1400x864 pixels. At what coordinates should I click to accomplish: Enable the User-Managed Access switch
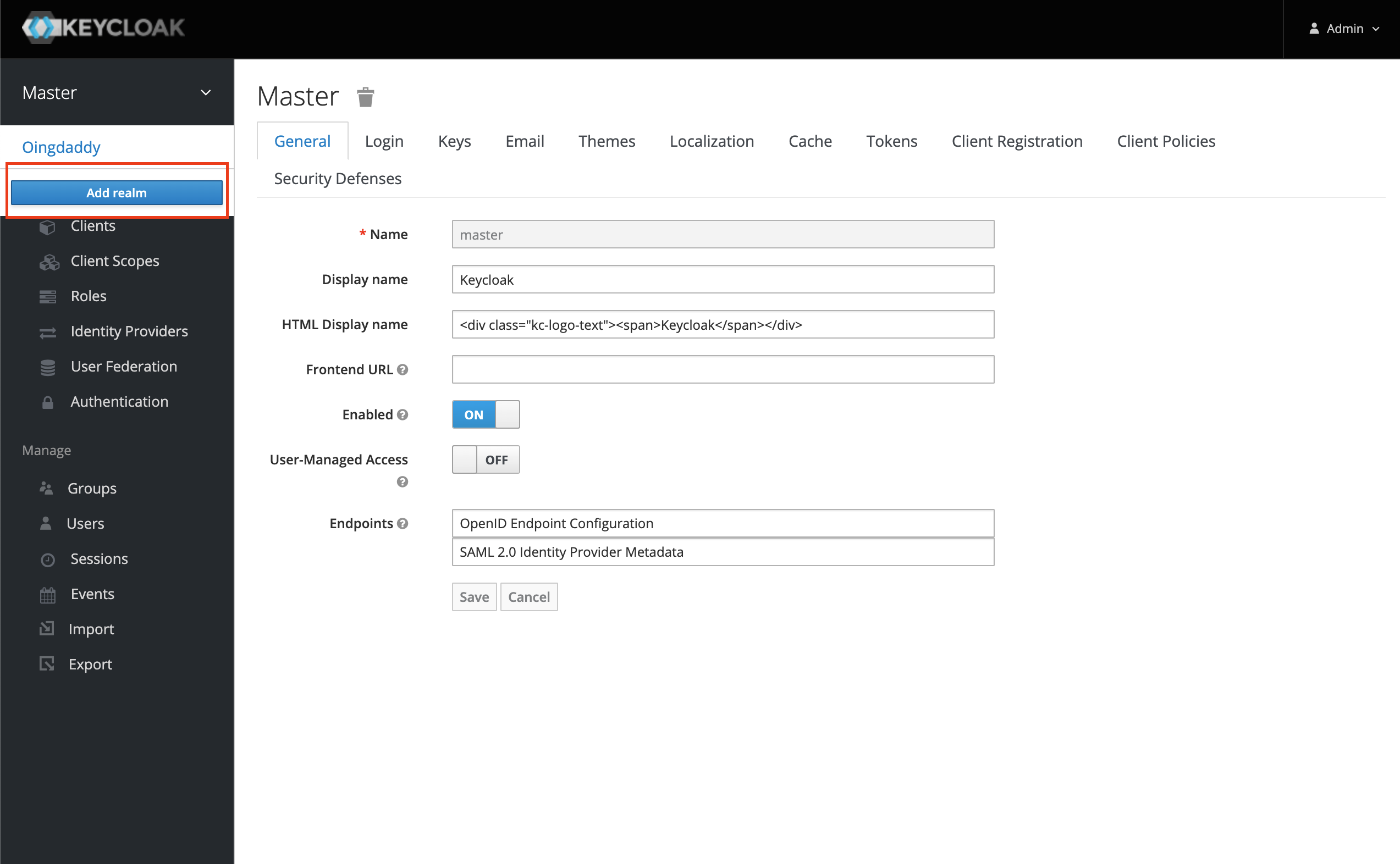pos(486,459)
